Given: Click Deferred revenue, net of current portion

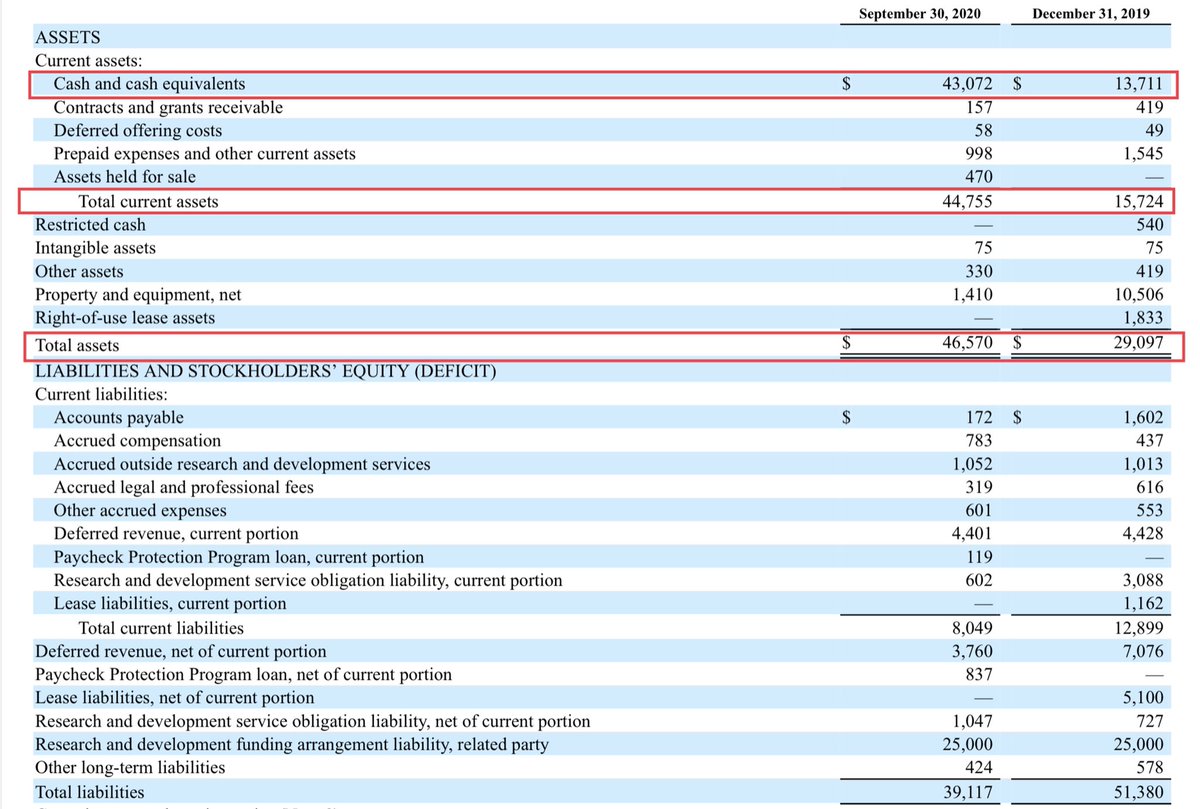Looking at the screenshot, I should [x=181, y=651].
